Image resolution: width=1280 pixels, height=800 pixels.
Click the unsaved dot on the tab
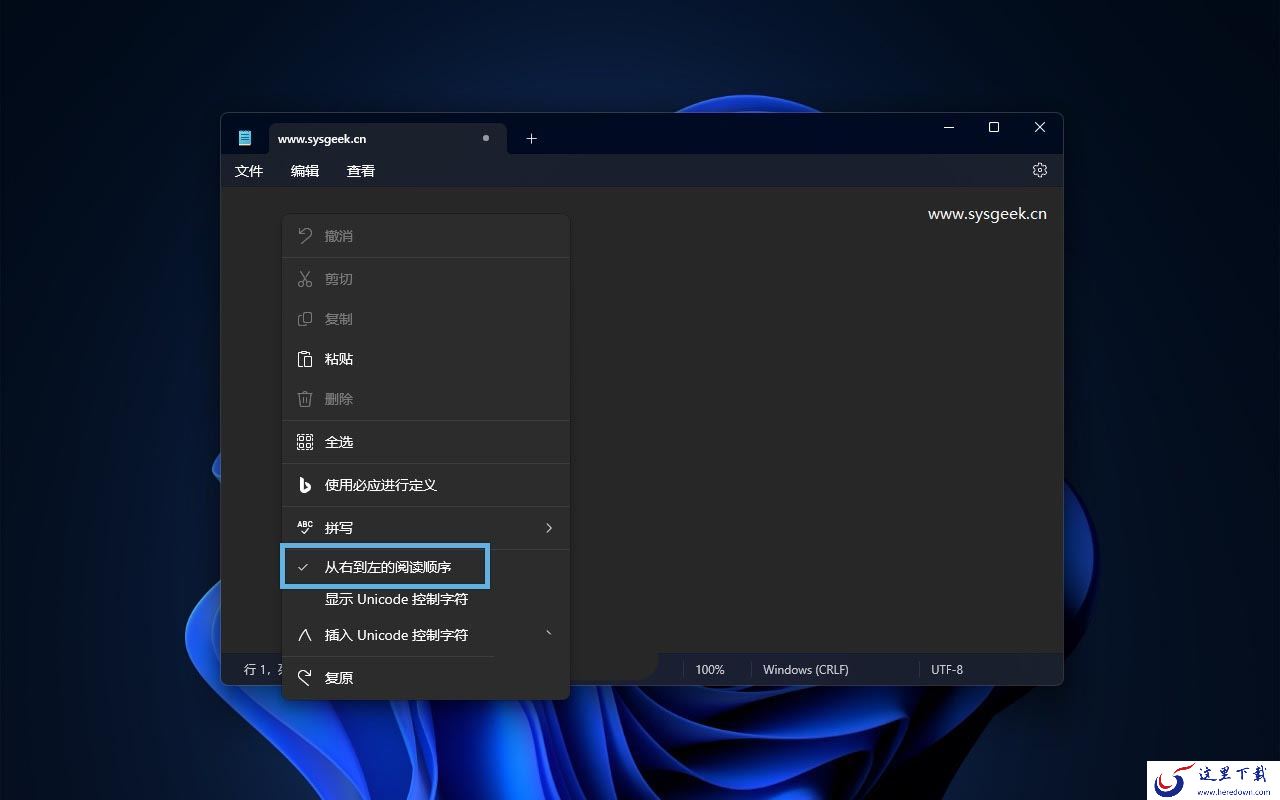coord(486,138)
